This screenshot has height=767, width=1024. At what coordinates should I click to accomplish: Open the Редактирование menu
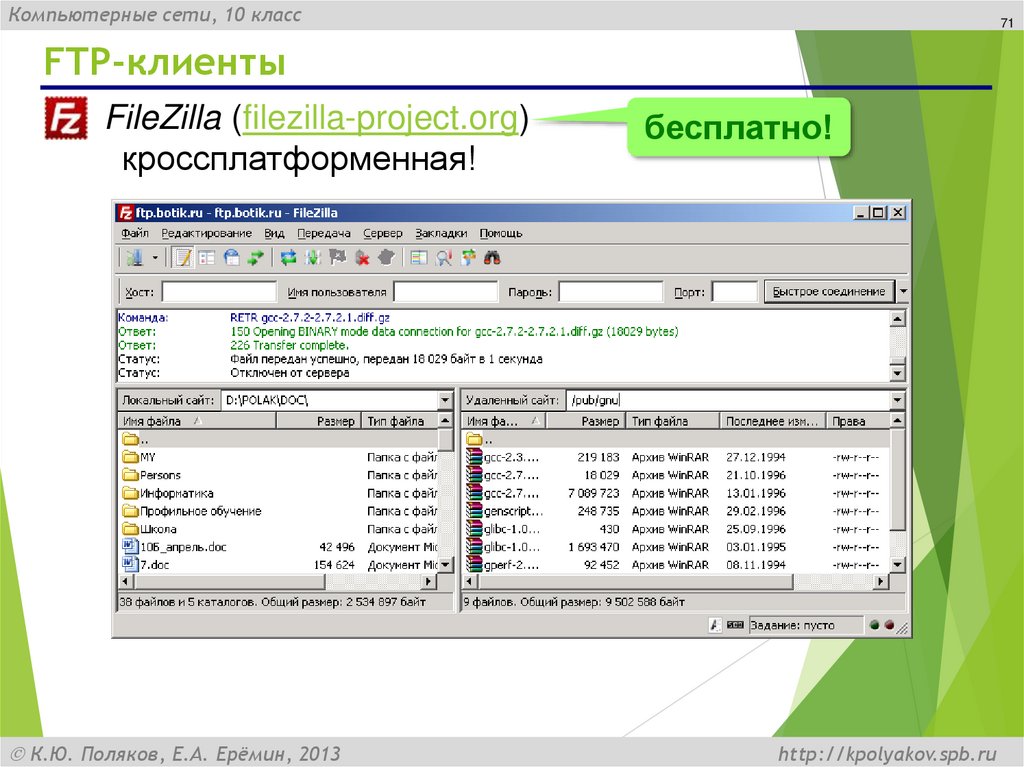[x=206, y=233]
